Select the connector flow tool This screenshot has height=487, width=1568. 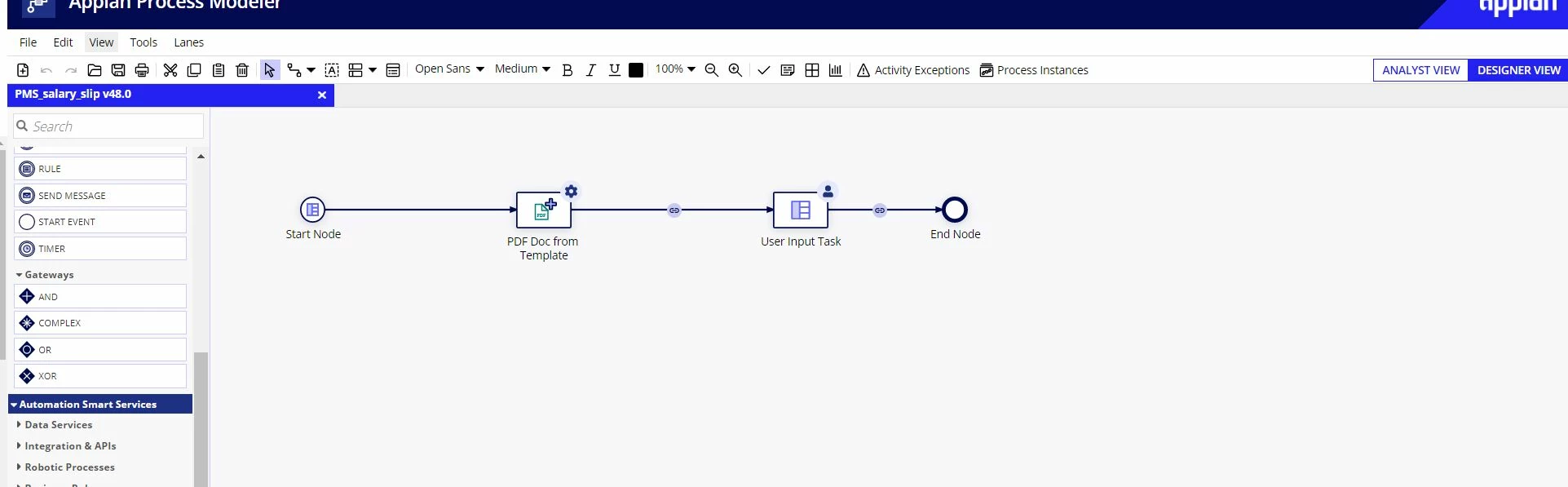(x=294, y=70)
